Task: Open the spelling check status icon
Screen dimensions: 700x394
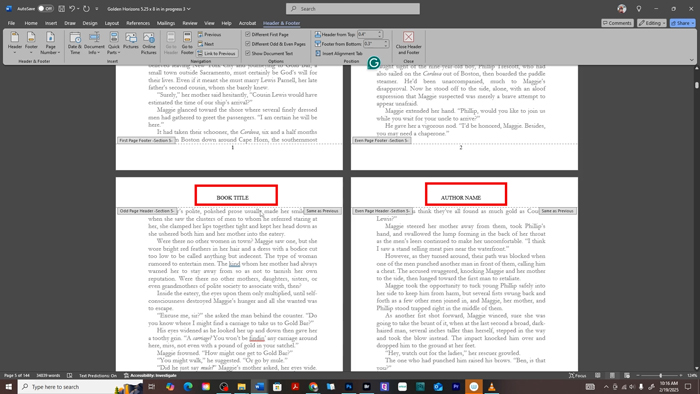Action: (70, 375)
